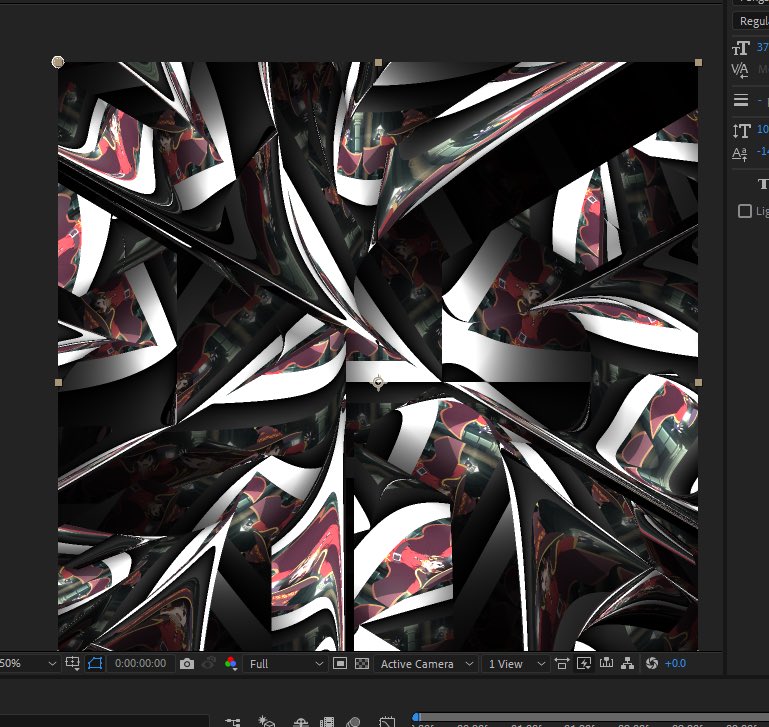769x727 pixels.
Task: Toggle hide shy layers in timeline
Action: tap(301, 722)
